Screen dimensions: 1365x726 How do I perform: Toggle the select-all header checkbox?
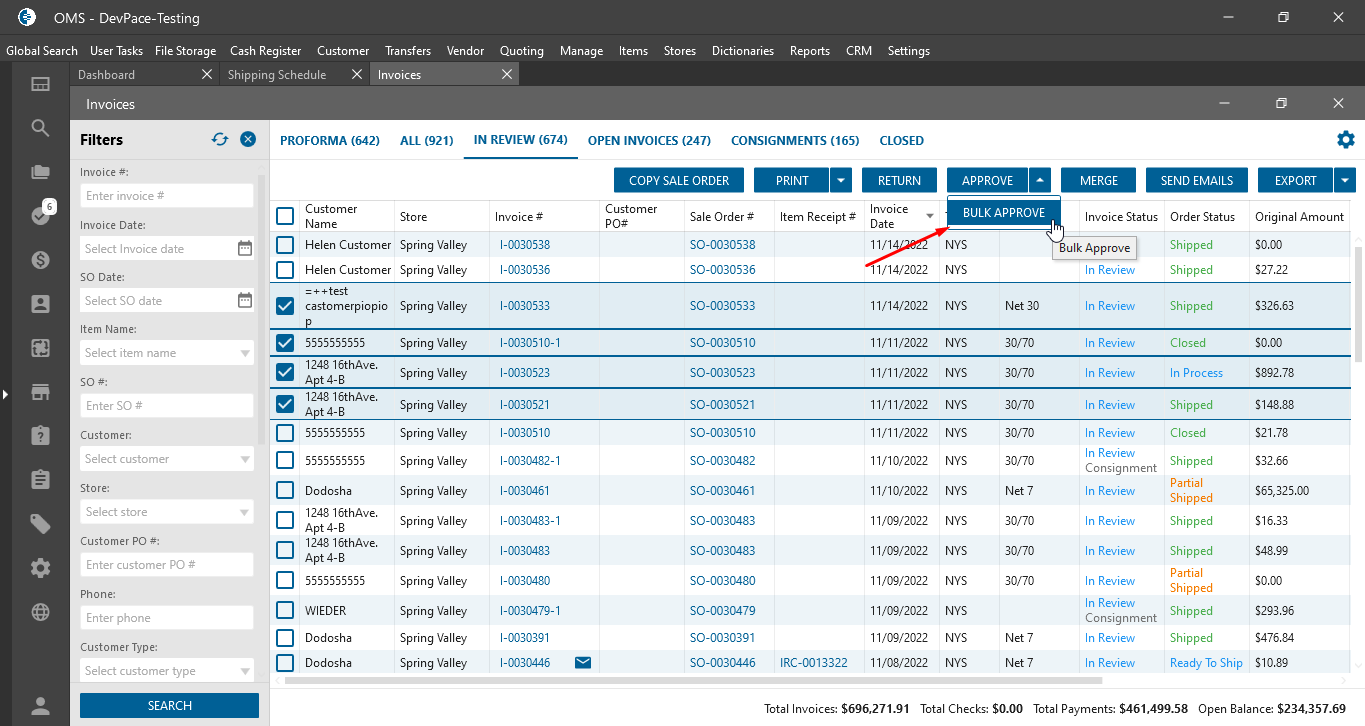pyautogui.click(x=285, y=216)
